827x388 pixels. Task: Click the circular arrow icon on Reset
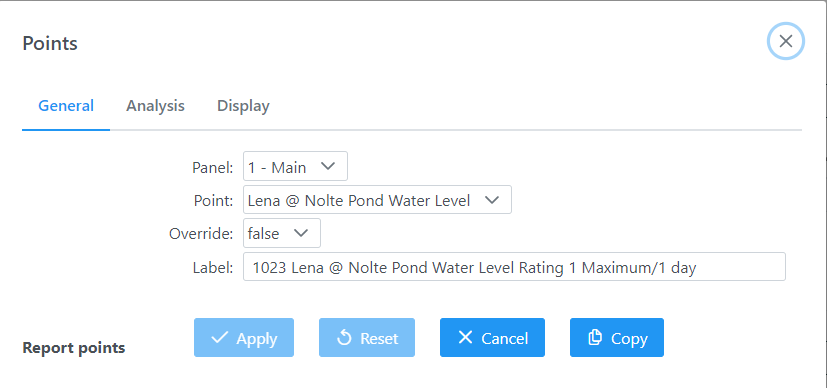[344, 337]
